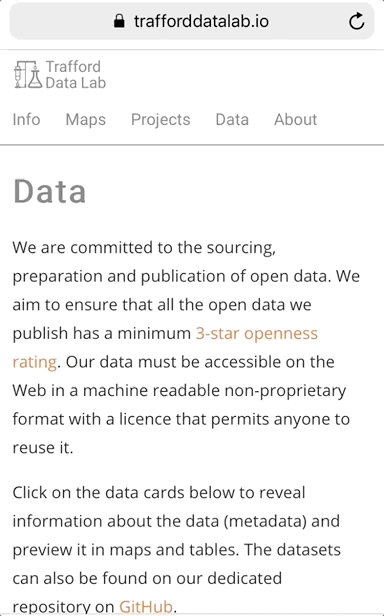Select Data in the navigation bar

[232, 119]
